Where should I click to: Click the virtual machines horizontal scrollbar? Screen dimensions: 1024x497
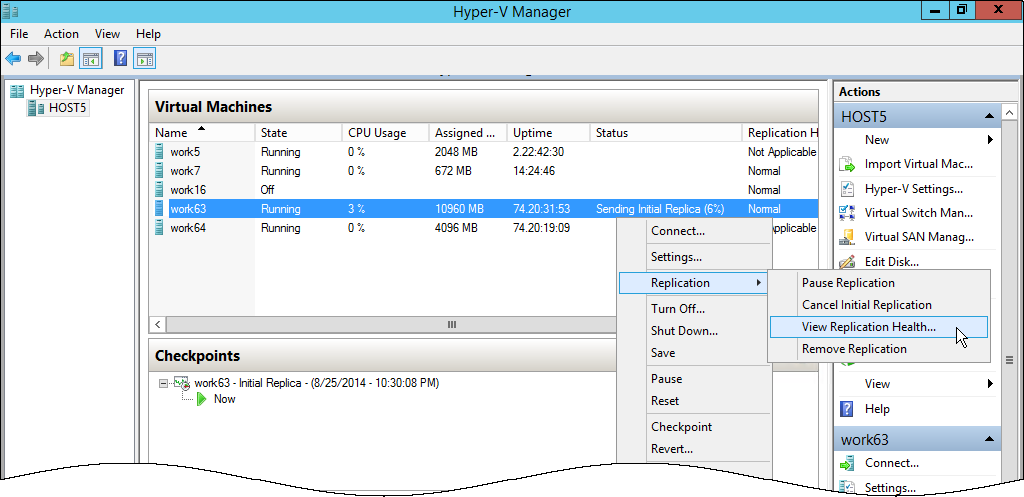click(450, 324)
